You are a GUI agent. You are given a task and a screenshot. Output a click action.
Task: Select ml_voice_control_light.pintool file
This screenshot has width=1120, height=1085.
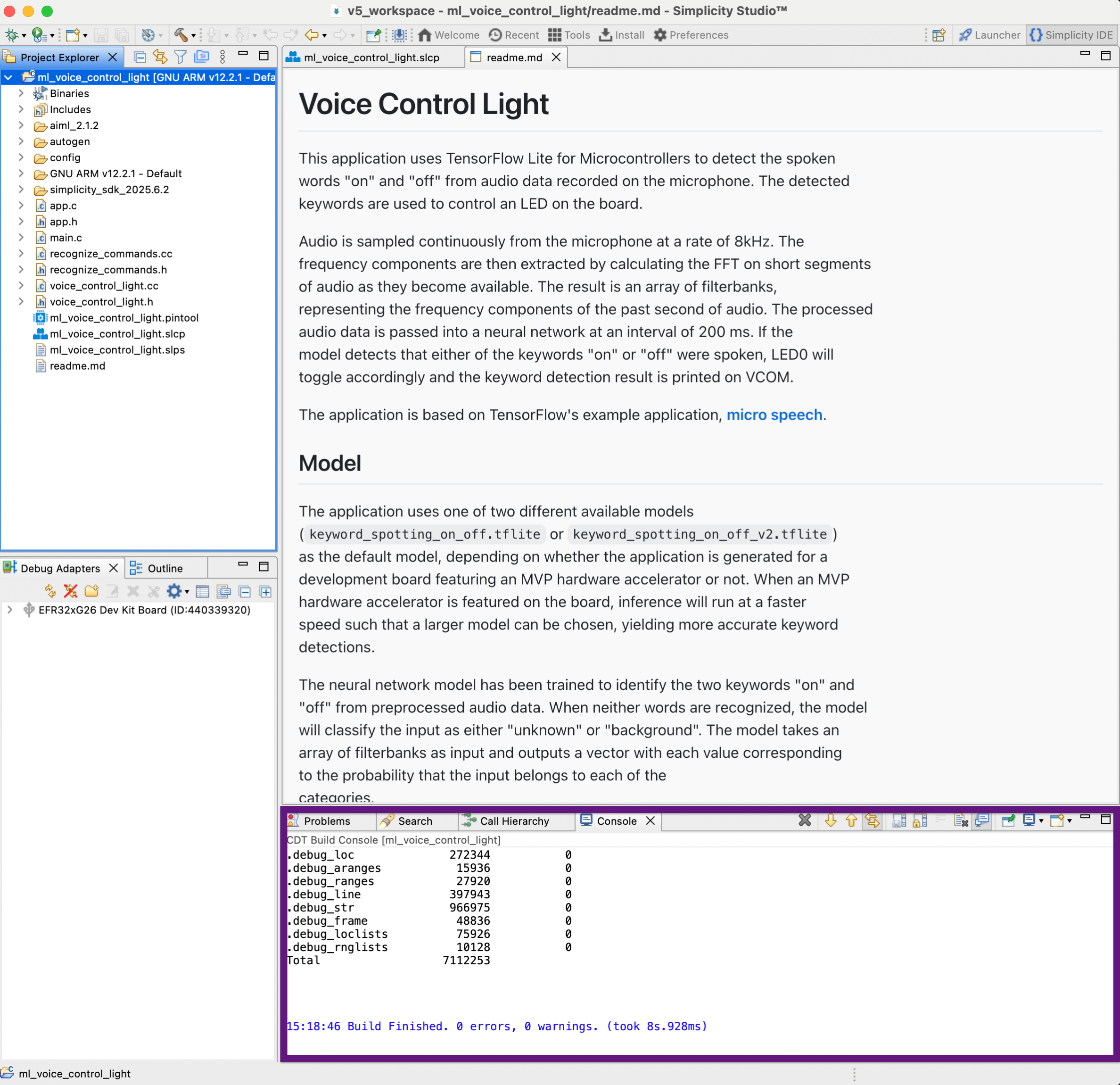click(124, 317)
